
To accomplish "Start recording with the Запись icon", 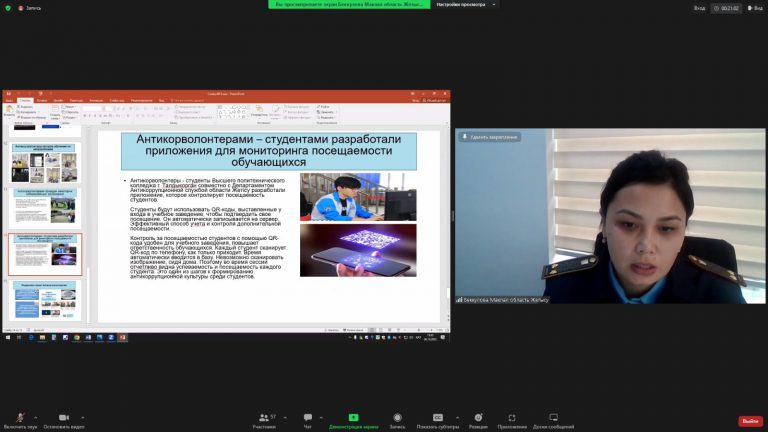I will point(397,417).
